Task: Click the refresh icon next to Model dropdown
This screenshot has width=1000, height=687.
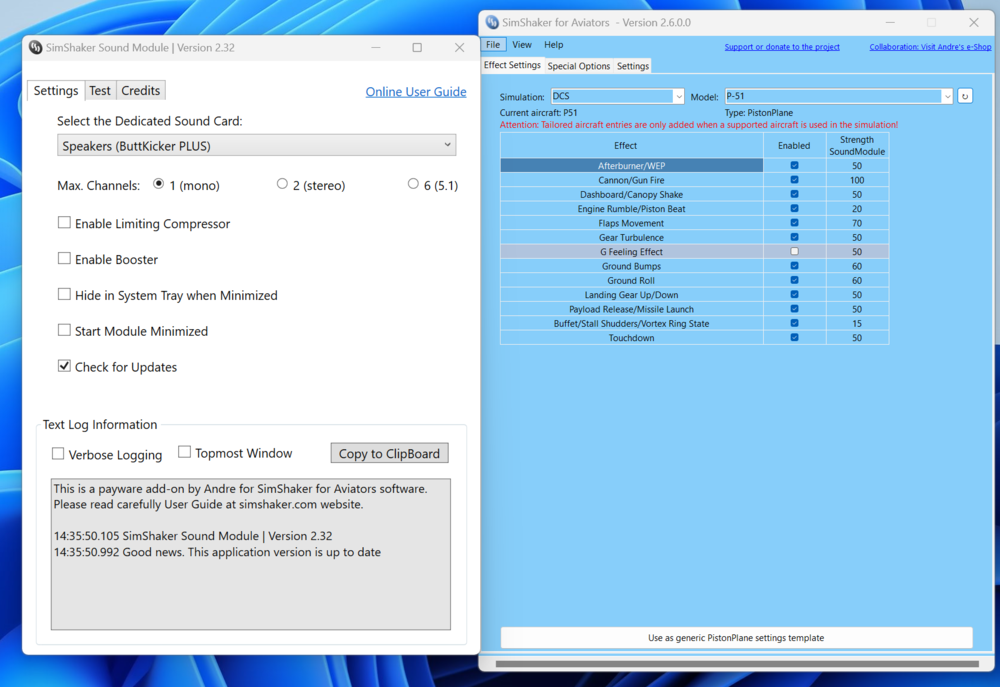Action: click(x=964, y=96)
